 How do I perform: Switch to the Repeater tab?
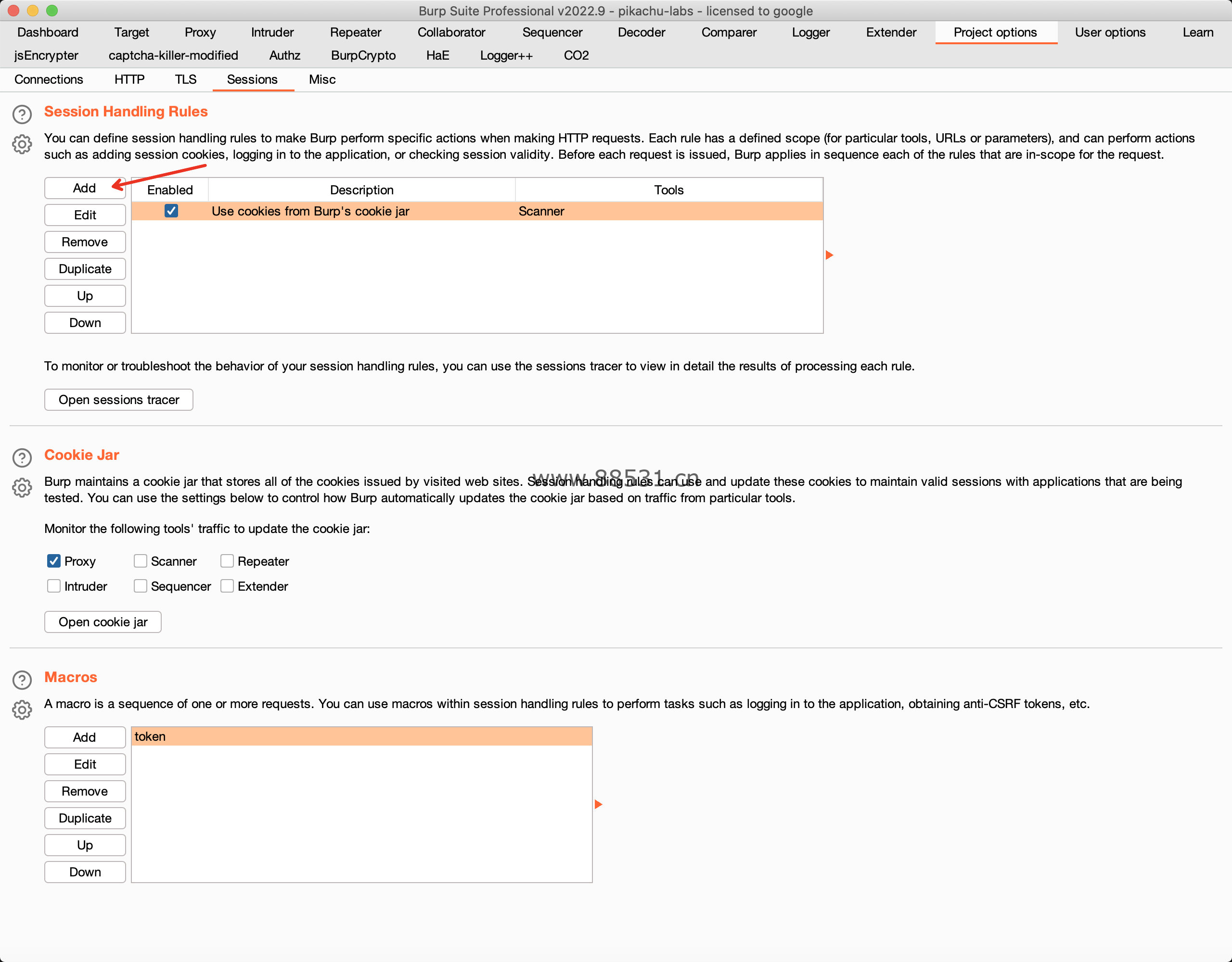pos(355,32)
